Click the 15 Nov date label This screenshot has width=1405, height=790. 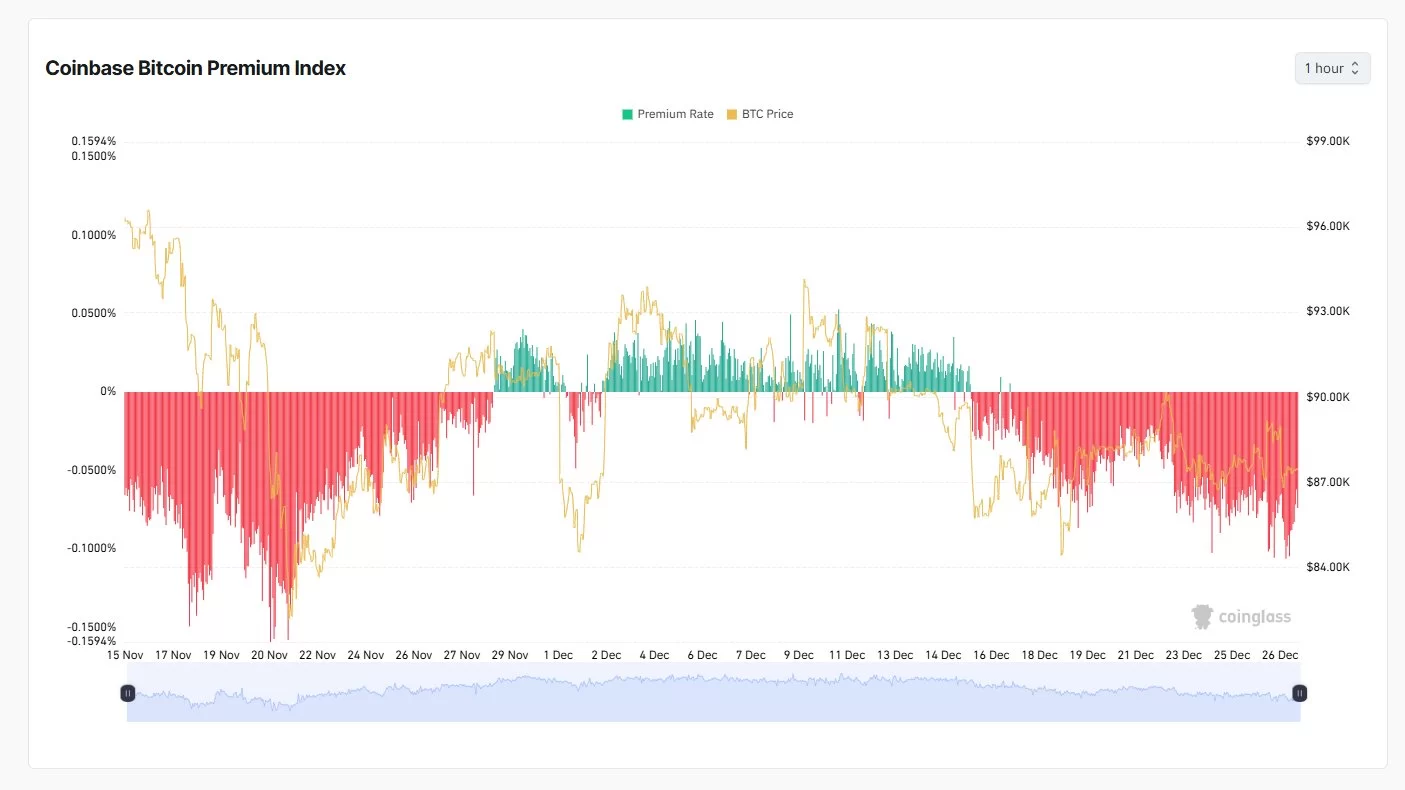click(x=125, y=655)
